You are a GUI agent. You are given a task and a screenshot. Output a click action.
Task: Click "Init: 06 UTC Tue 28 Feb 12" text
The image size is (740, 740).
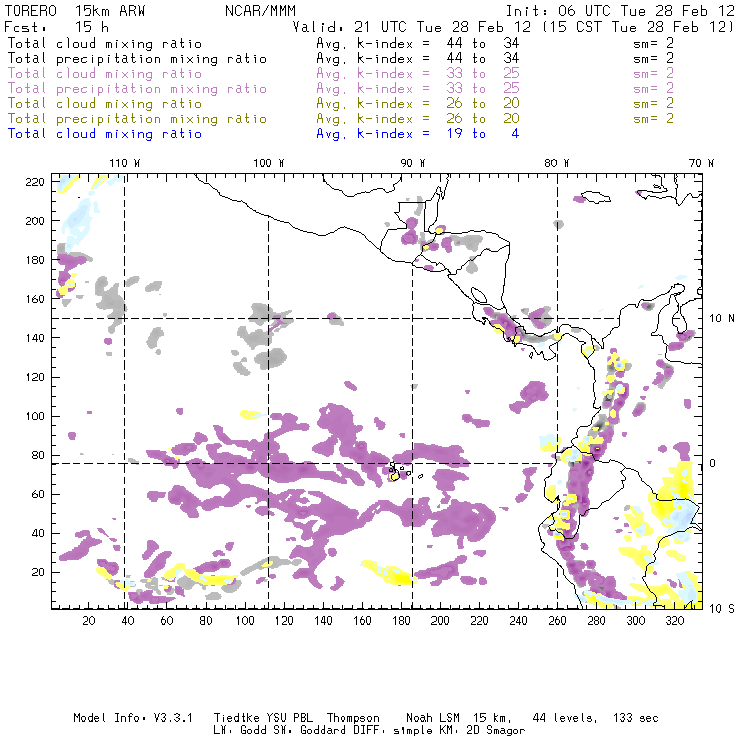click(620, 11)
